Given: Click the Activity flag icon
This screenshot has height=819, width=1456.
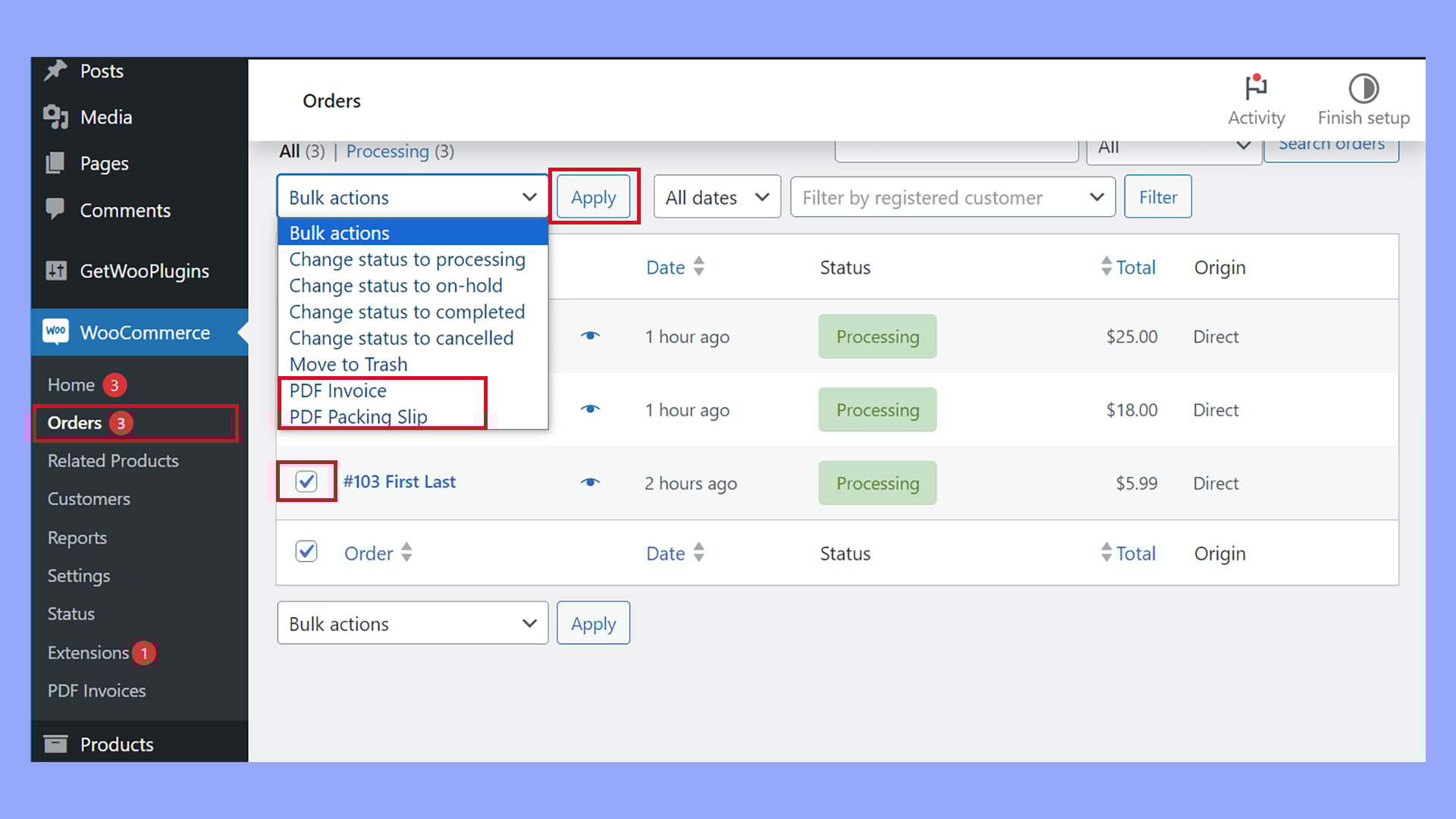Looking at the screenshot, I should (1256, 88).
